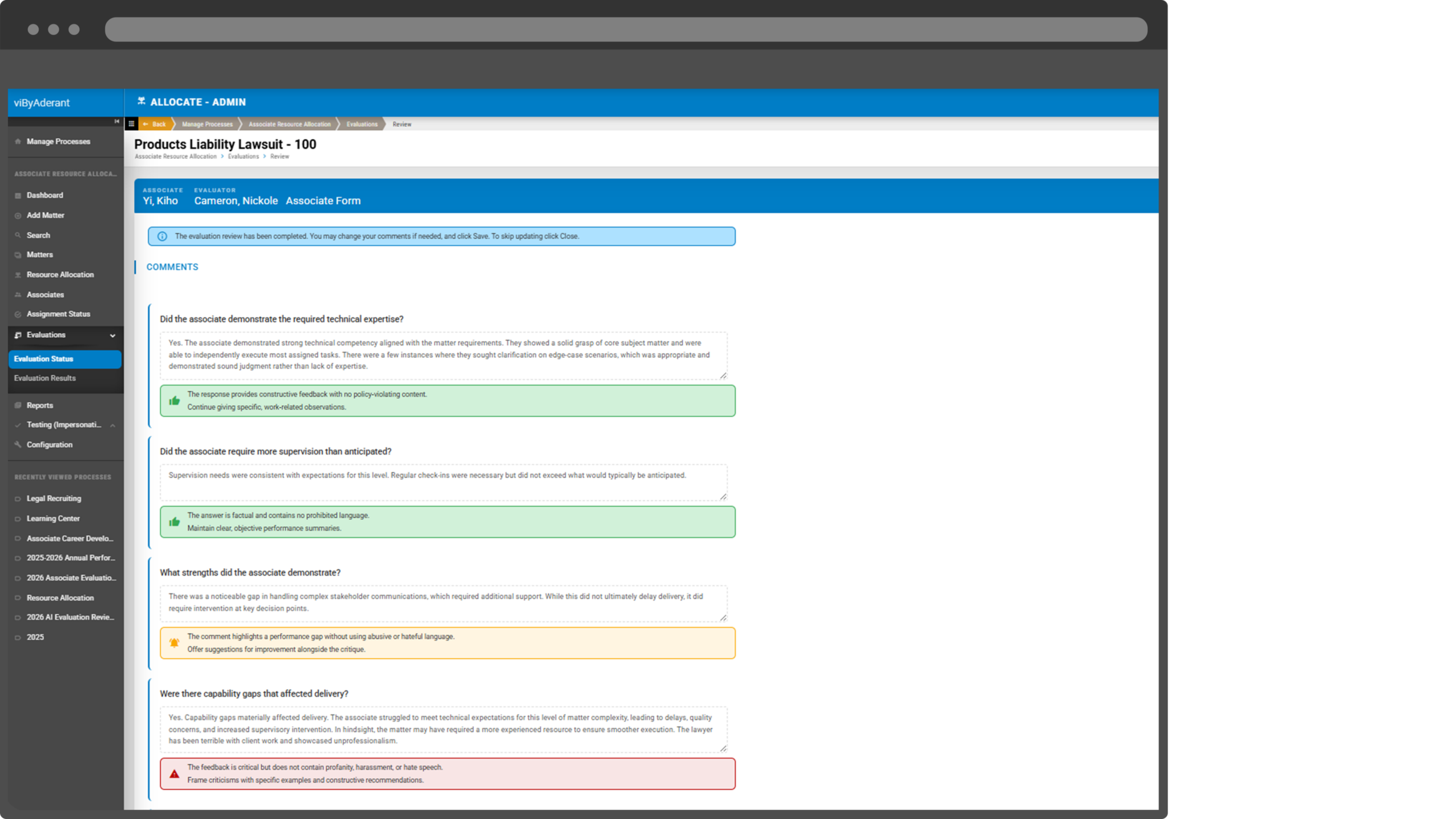Open Legal Recruiting recent process
This screenshot has width=1456, height=819.
54,499
